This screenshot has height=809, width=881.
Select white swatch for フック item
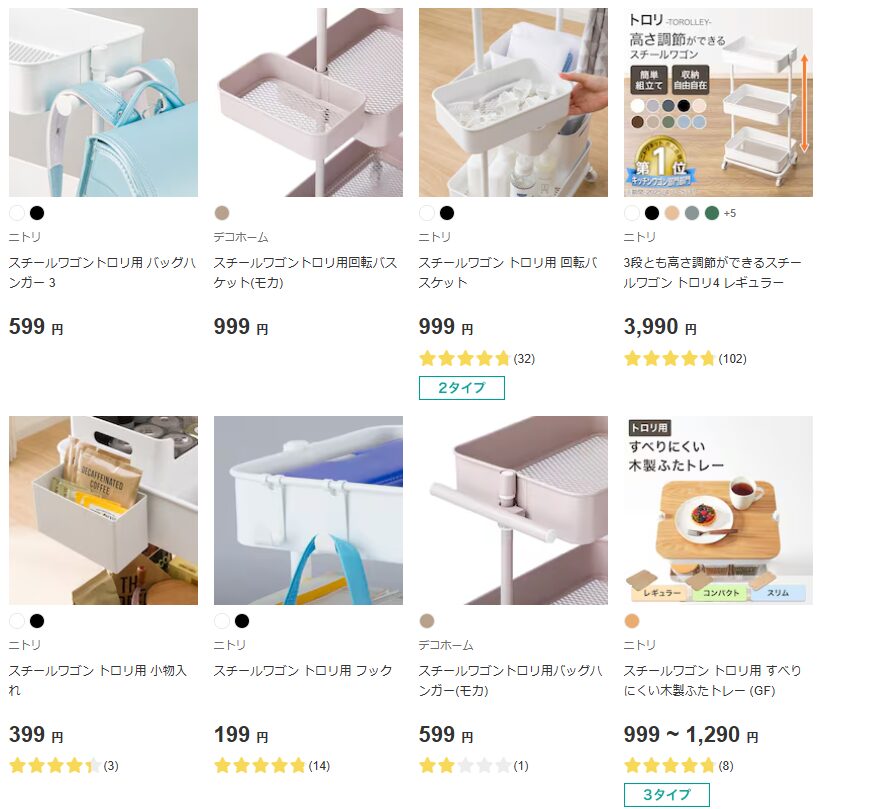coord(222,621)
